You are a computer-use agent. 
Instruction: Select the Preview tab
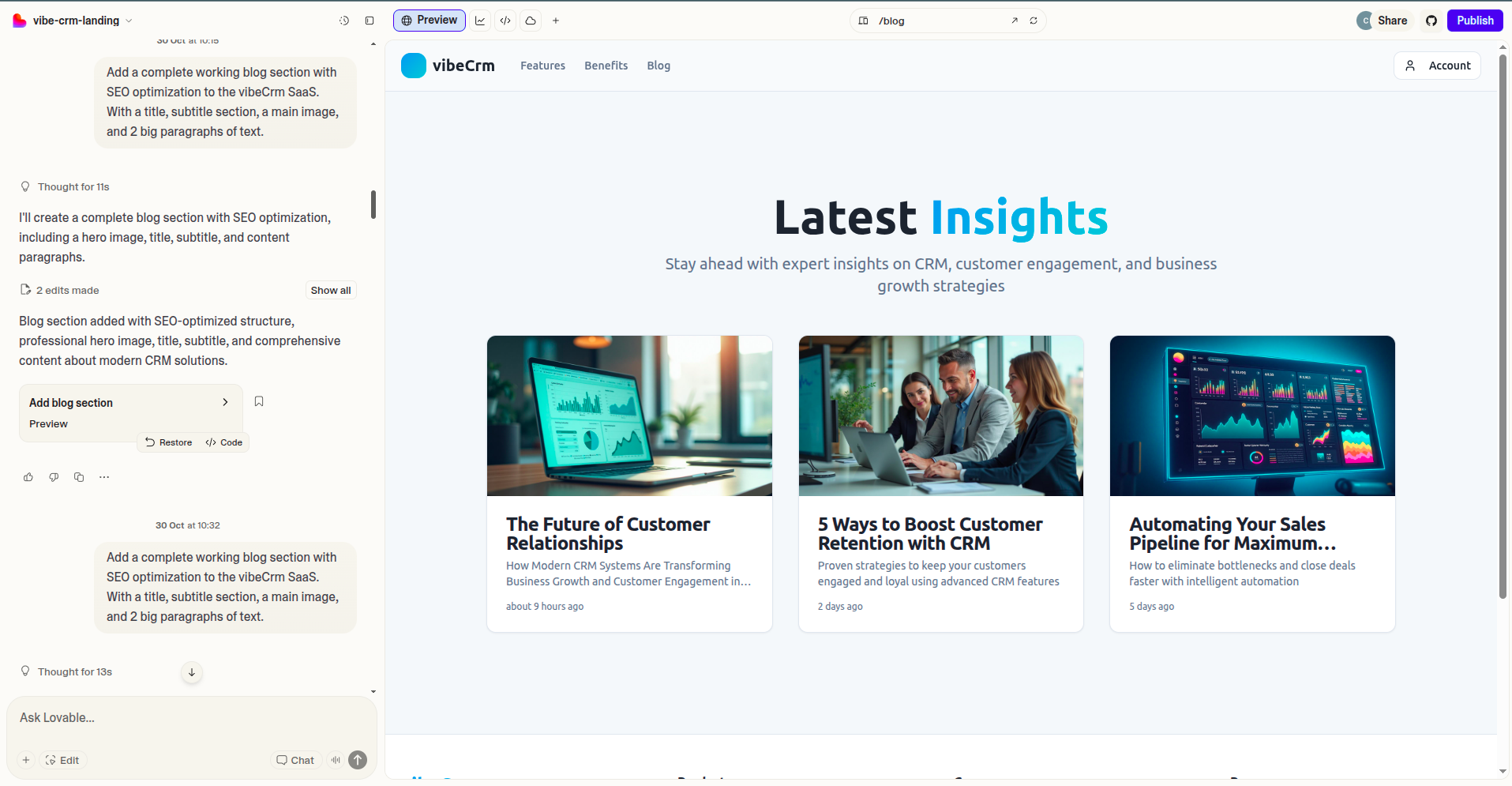429,21
